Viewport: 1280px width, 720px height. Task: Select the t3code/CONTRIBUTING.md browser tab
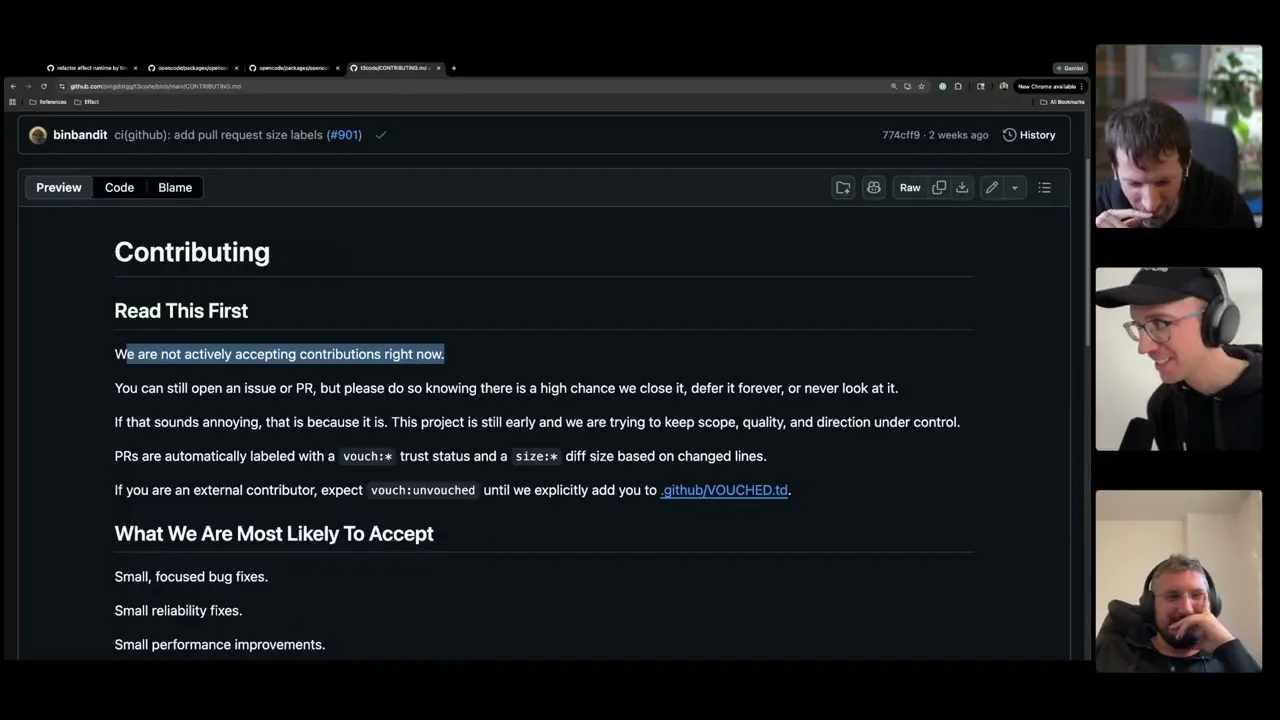click(394, 68)
